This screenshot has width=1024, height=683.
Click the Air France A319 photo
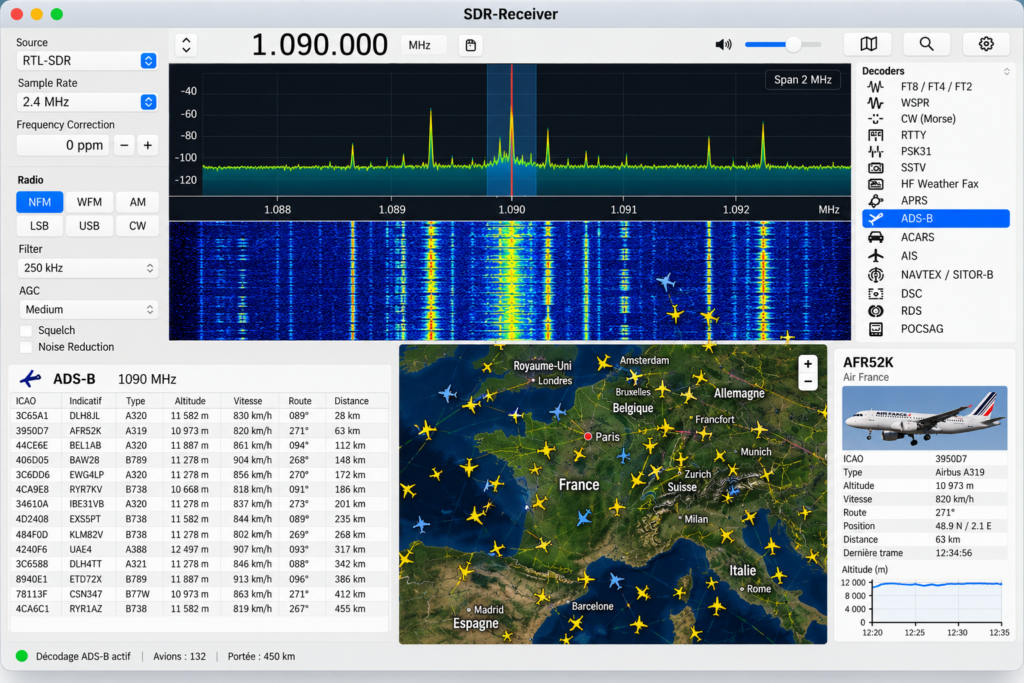pos(924,418)
